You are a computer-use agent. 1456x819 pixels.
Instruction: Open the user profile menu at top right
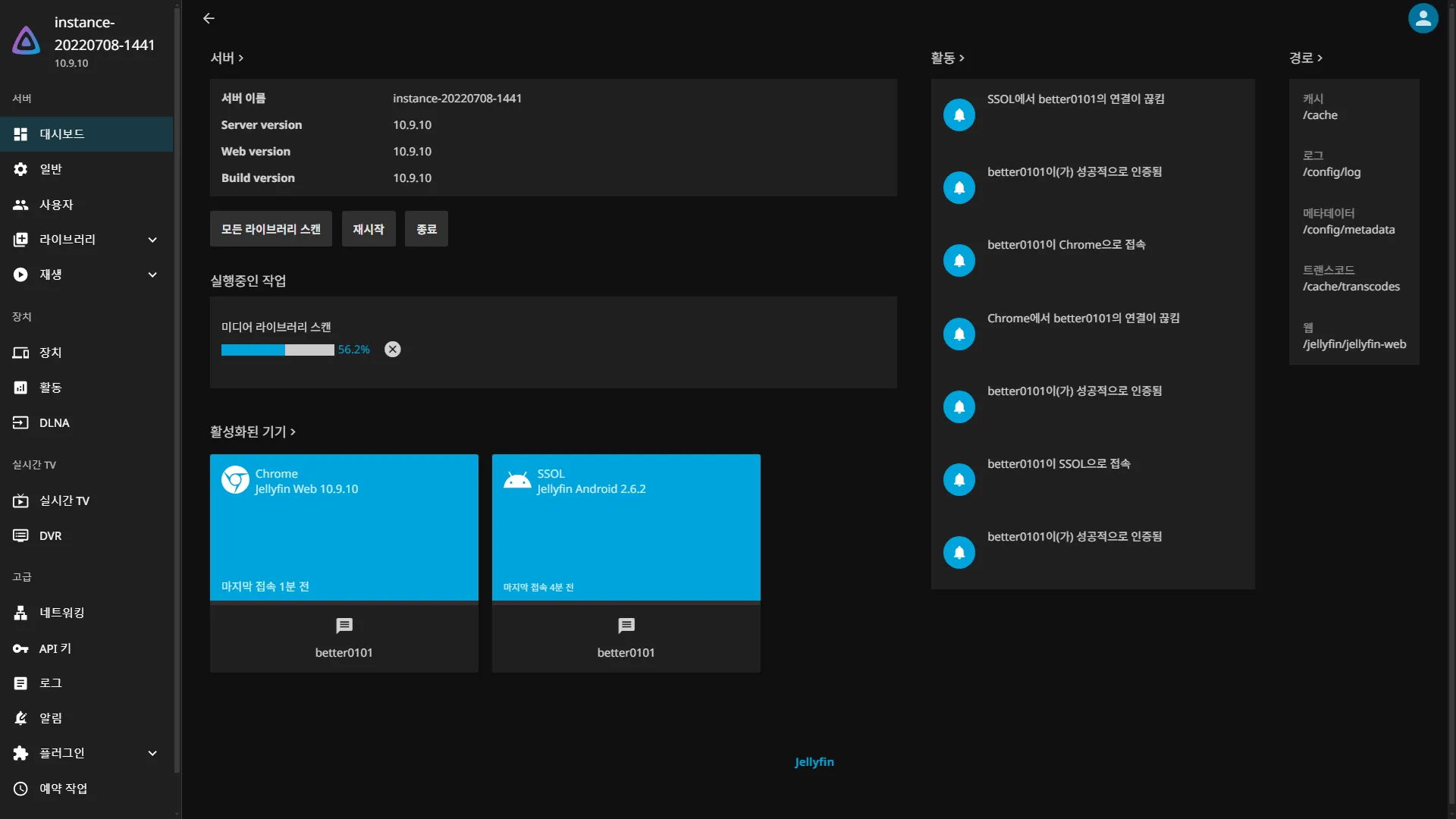1423,18
